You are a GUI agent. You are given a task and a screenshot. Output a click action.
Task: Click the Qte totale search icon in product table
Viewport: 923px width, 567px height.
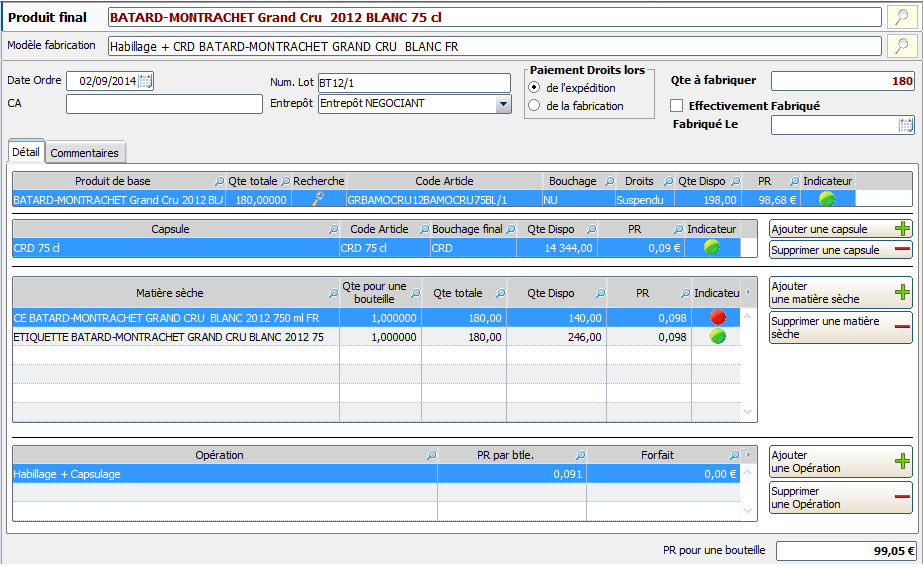click(x=285, y=181)
